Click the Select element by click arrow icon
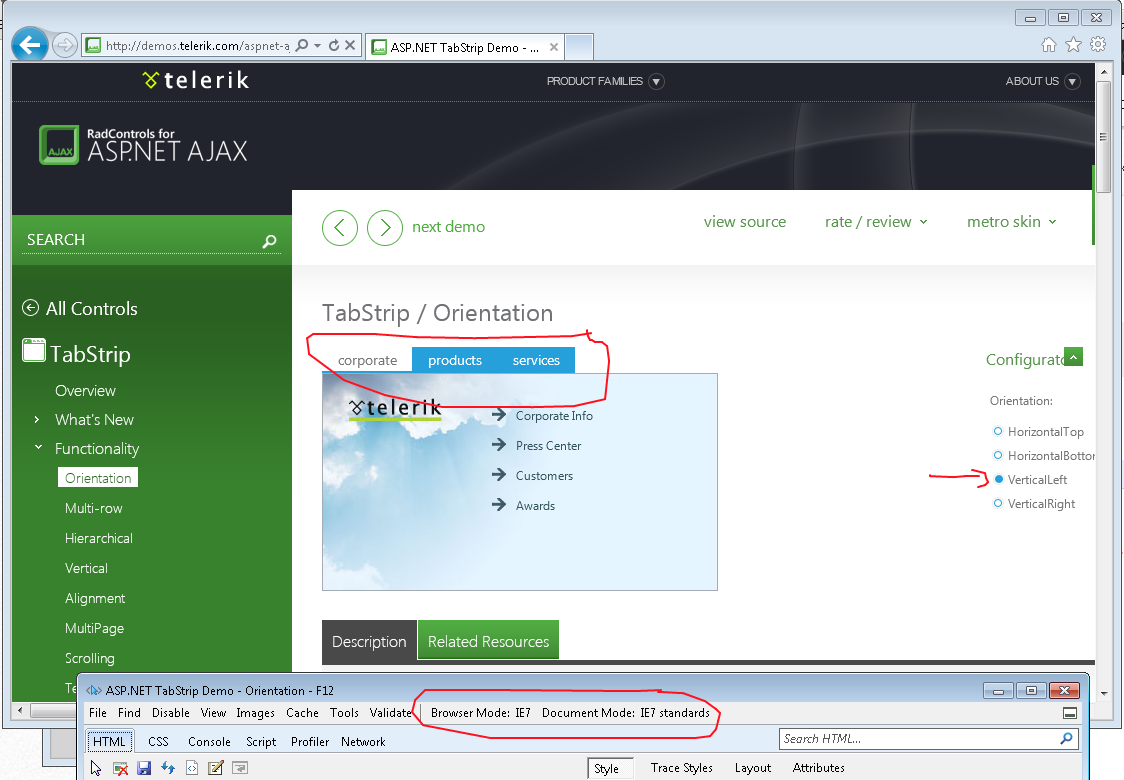Viewport: 1124px width, 780px height. (96, 769)
